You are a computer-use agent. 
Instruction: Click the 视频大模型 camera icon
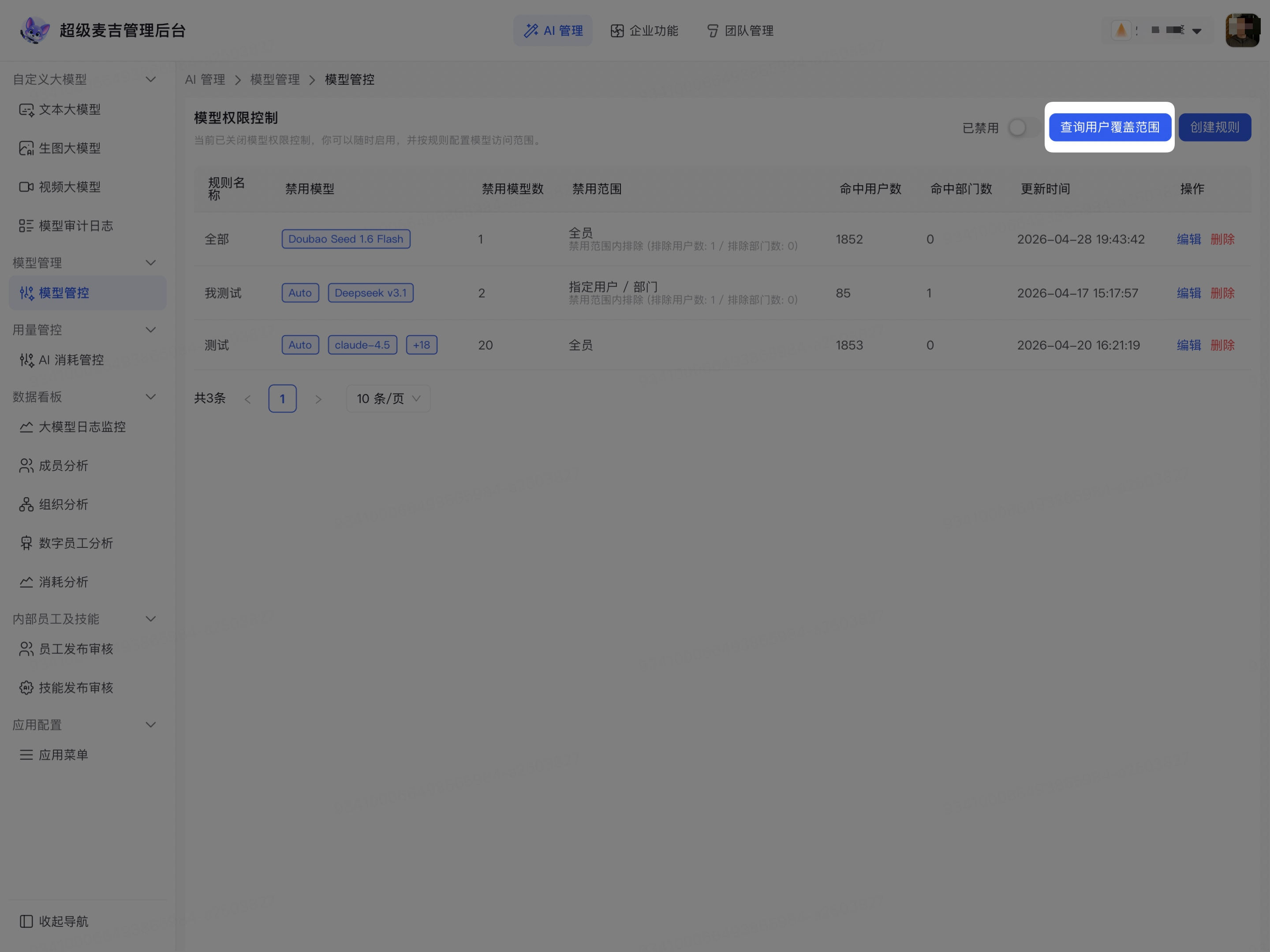[x=26, y=187]
